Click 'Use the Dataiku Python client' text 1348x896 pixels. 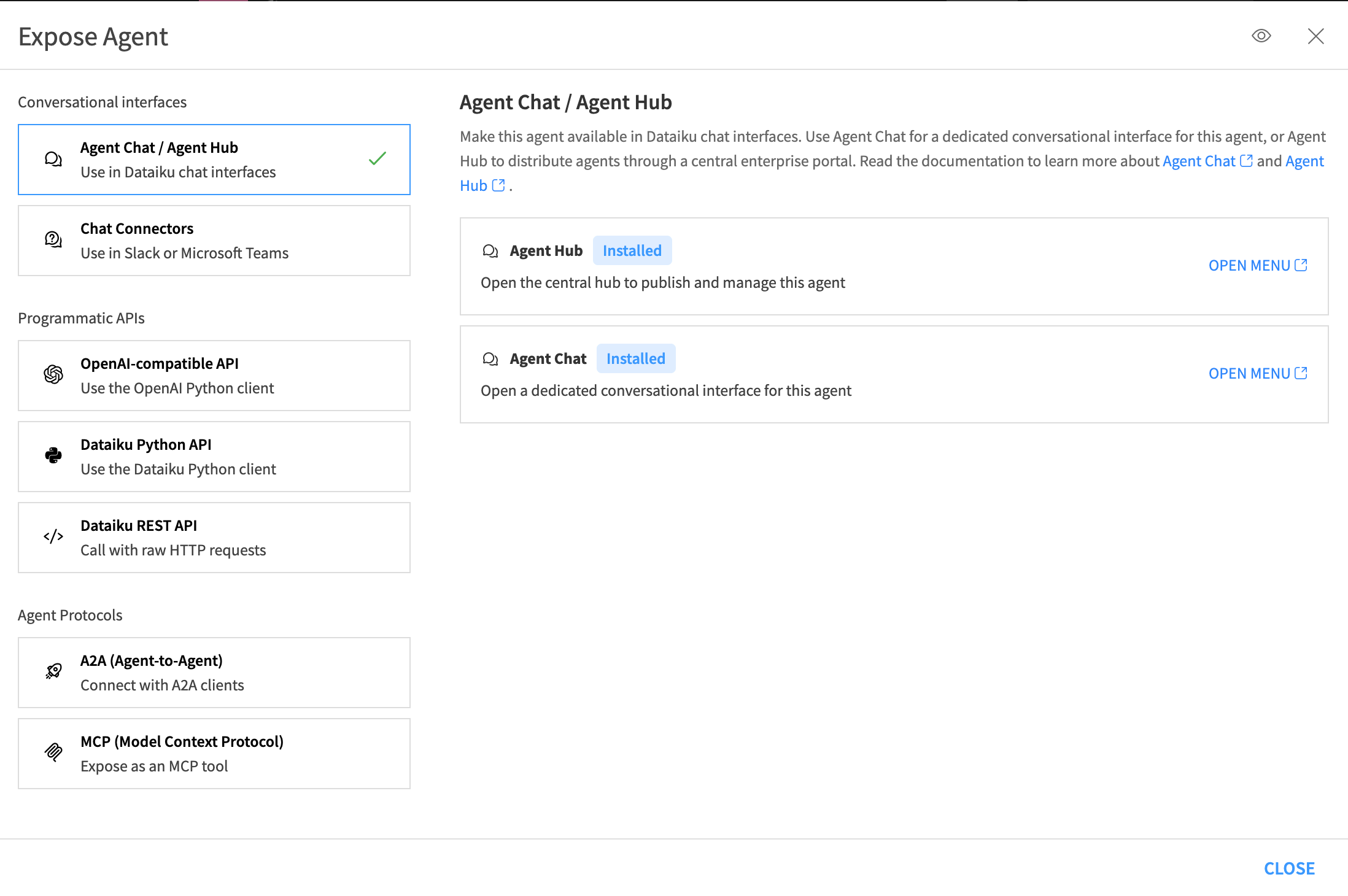click(x=178, y=469)
